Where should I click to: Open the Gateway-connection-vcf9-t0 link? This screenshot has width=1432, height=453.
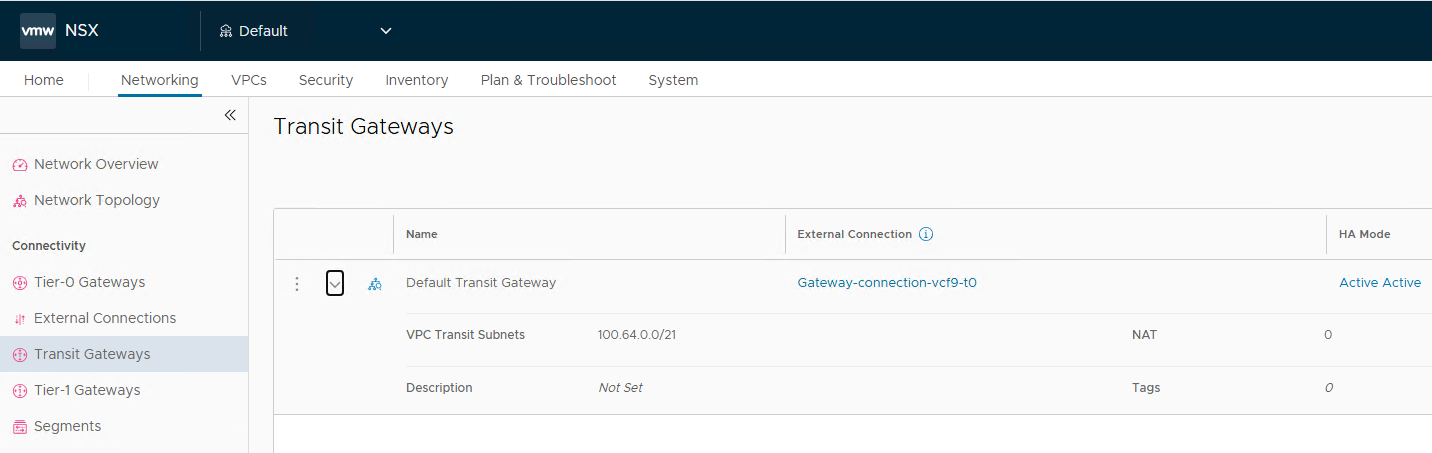pos(887,283)
